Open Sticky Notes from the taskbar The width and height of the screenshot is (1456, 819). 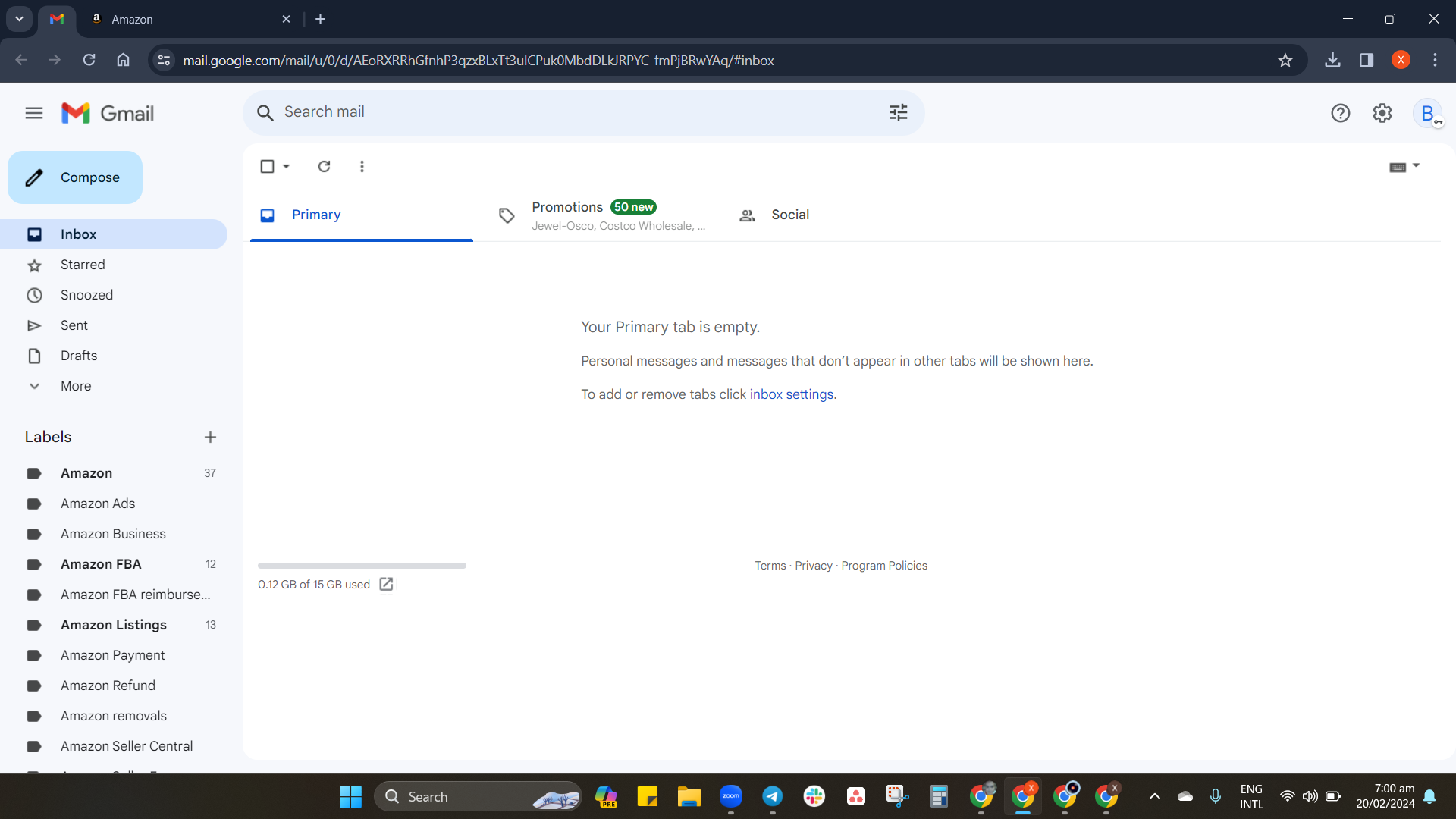[x=647, y=796]
